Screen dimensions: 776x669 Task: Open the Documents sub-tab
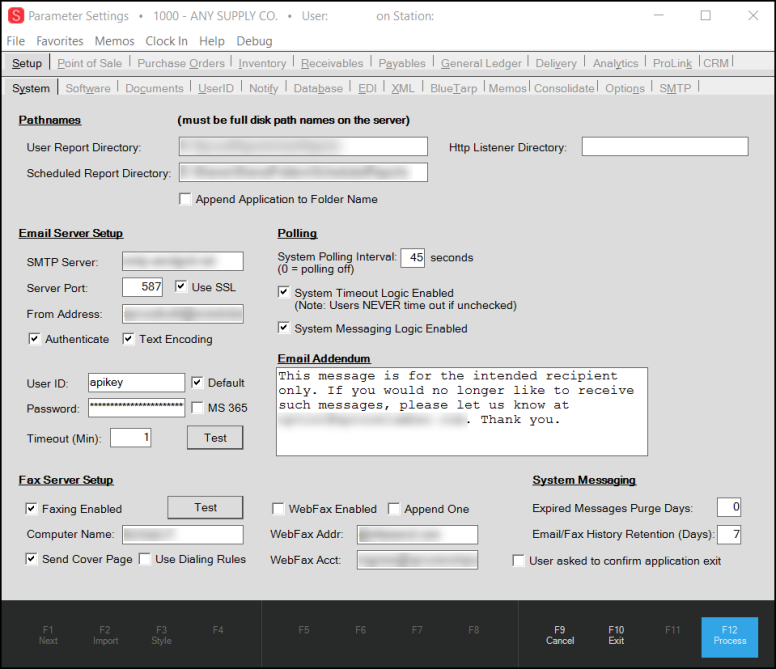154,88
